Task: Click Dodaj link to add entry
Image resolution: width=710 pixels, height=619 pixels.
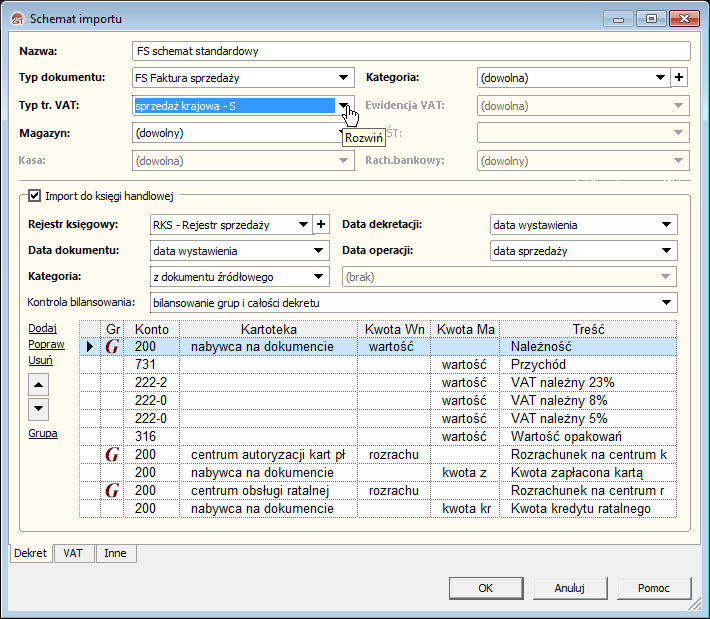Action: point(42,328)
